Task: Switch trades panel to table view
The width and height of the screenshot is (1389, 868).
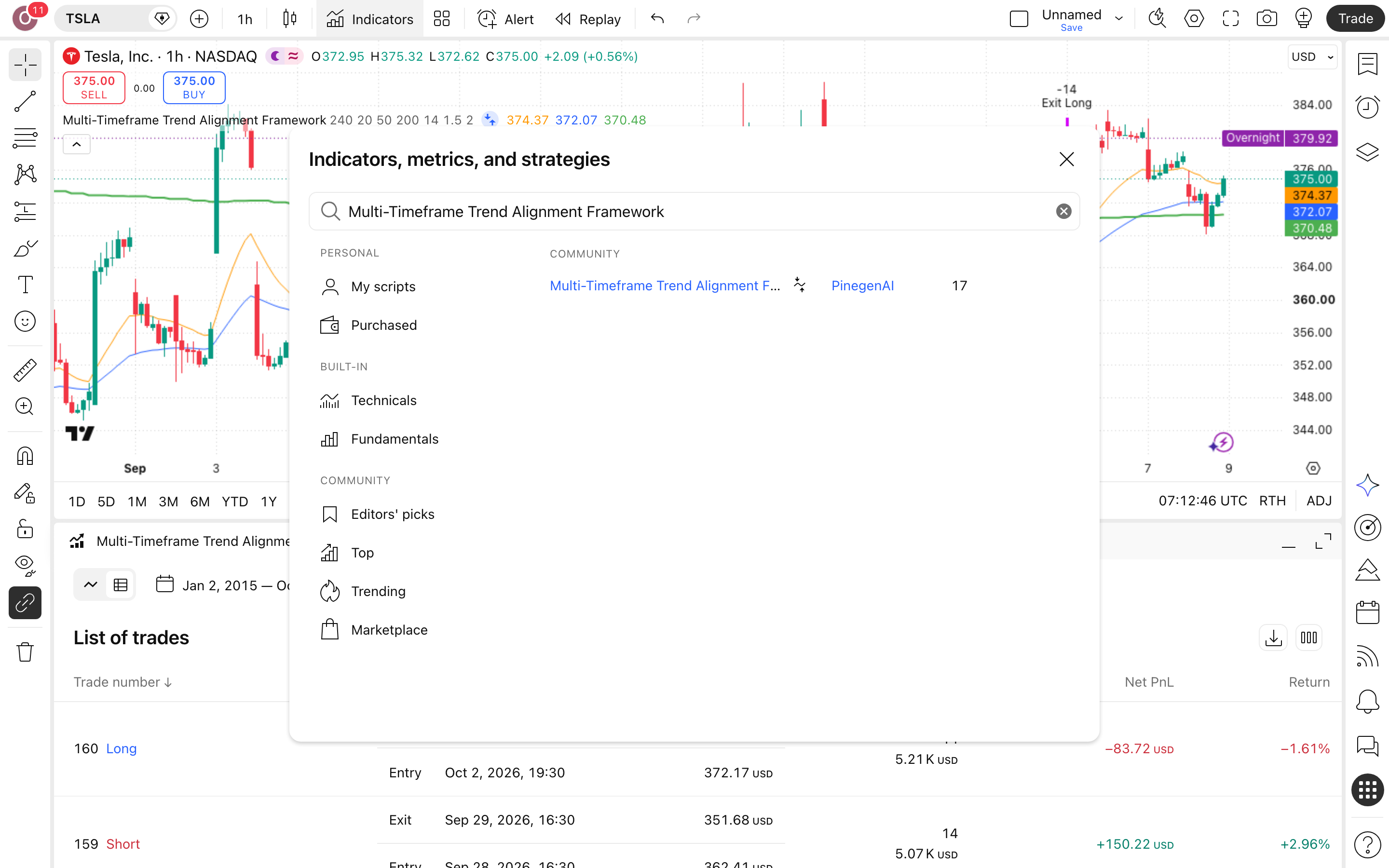Action: tap(121, 585)
